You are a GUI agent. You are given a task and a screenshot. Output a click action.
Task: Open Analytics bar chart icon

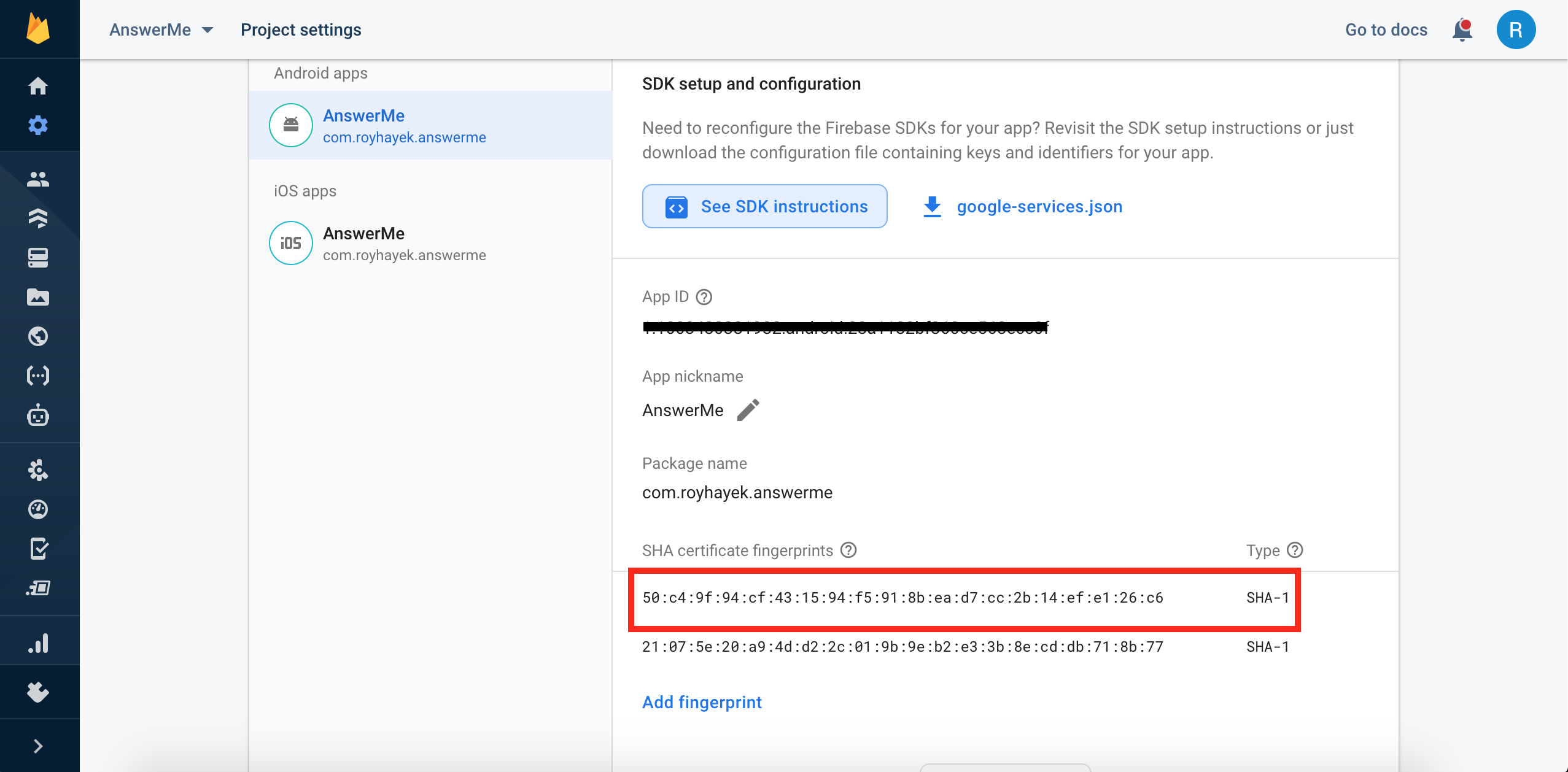pyautogui.click(x=38, y=643)
